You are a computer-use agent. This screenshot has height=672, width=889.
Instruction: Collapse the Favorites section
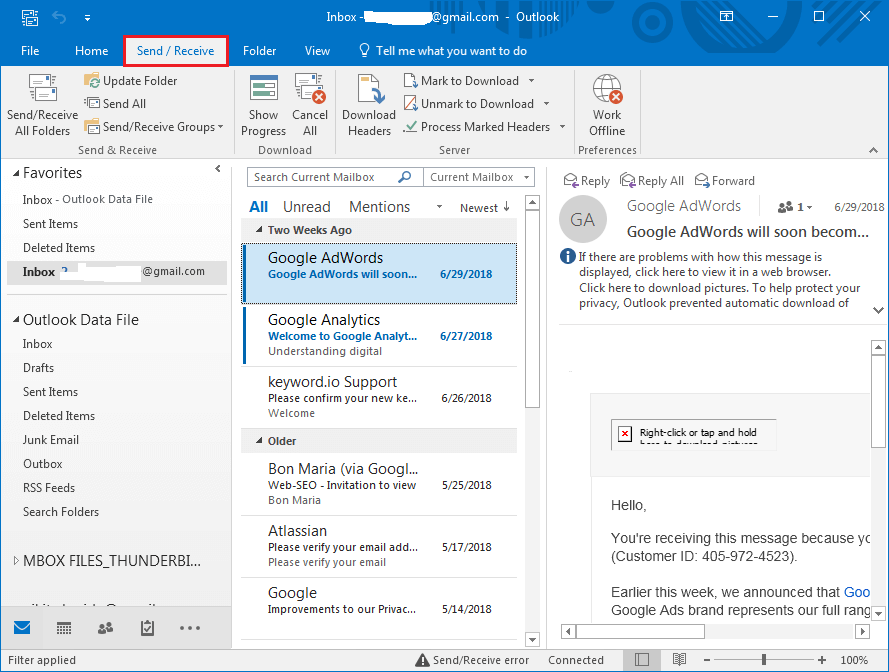(16, 173)
